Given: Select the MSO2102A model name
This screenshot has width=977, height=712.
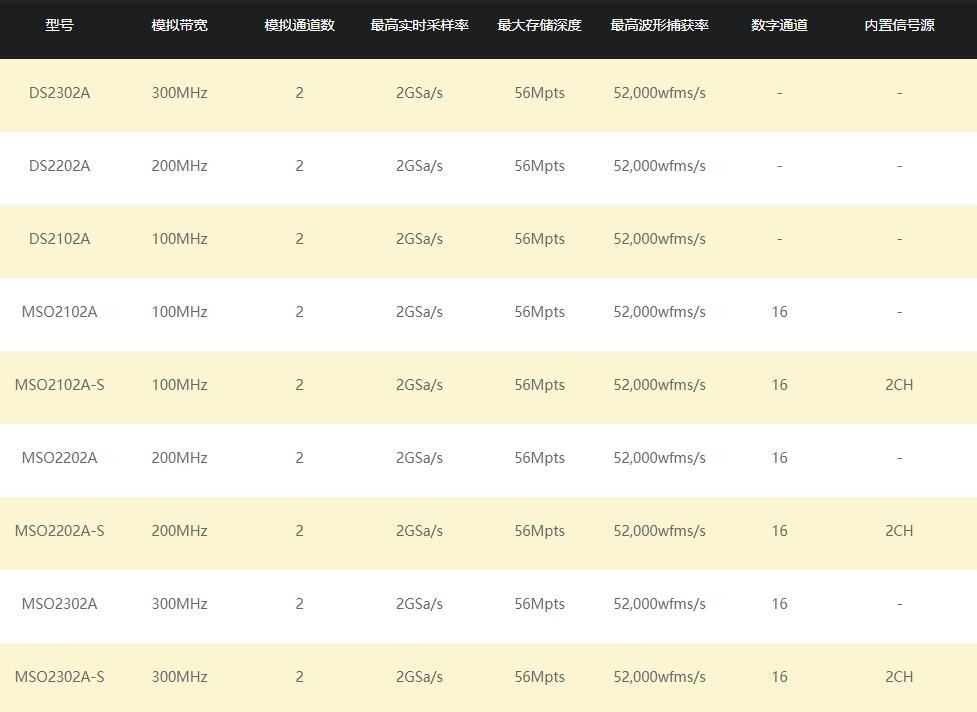Looking at the screenshot, I should (59, 312).
